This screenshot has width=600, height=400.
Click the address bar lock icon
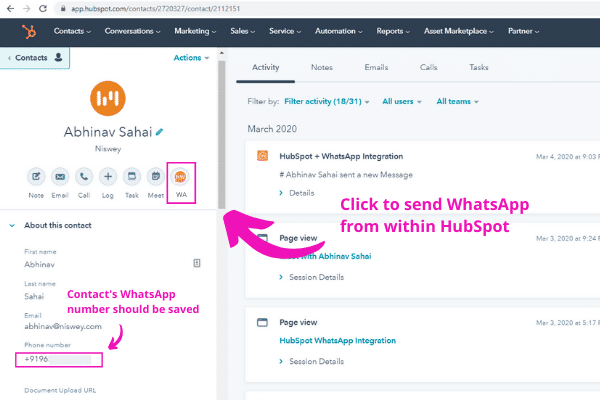click(x=63, y=8)
